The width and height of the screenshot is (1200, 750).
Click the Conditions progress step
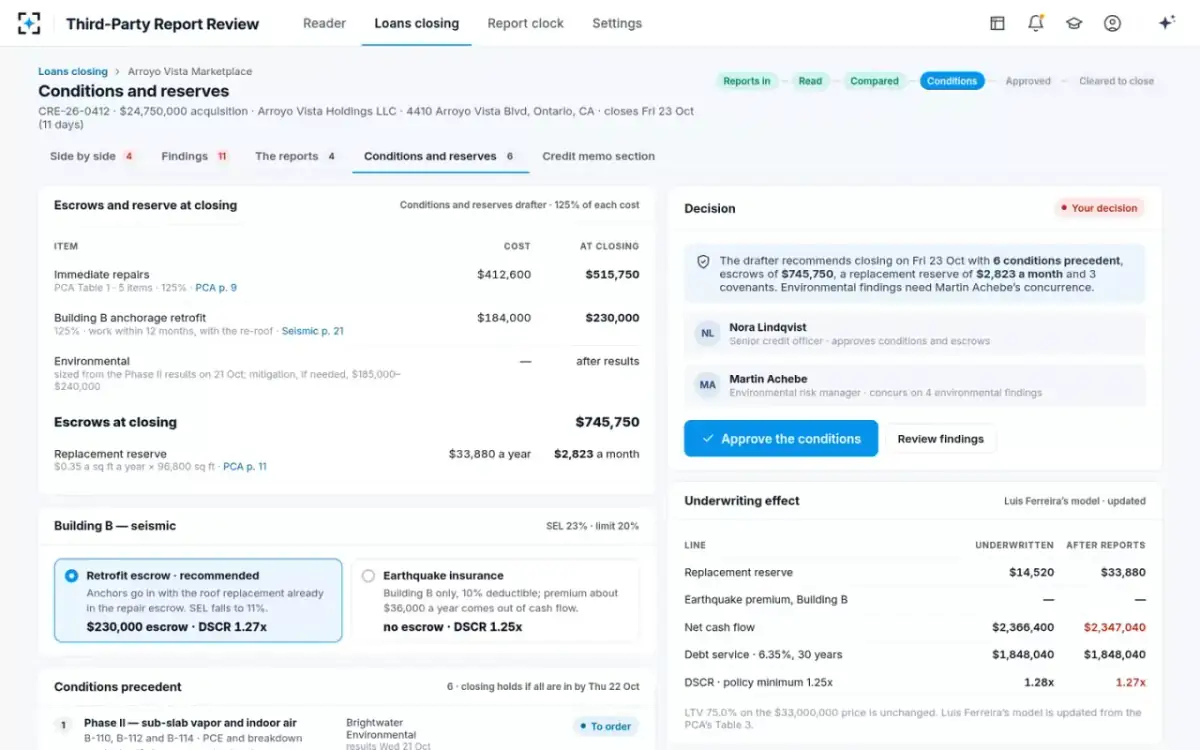pos(952,81)
